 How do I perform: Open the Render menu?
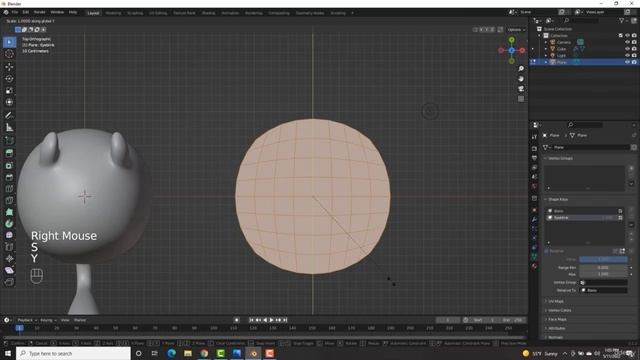point(40,12)
